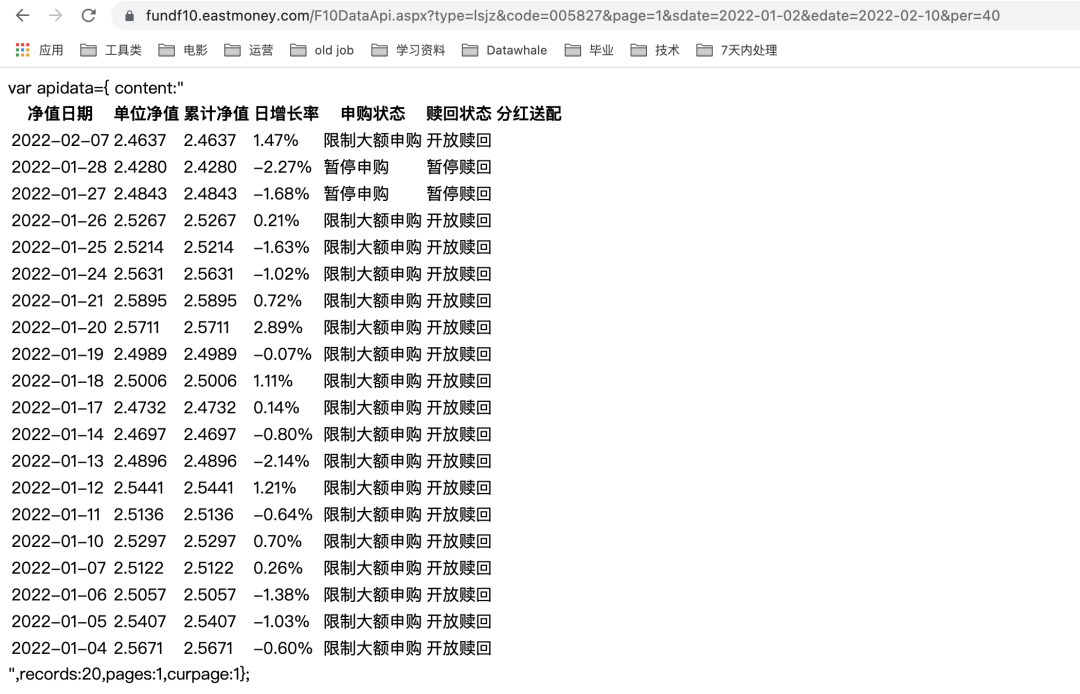Click date cell 2022-01-26
The width and height of the screenshot is (1080, 694).
tap(59, 221)
